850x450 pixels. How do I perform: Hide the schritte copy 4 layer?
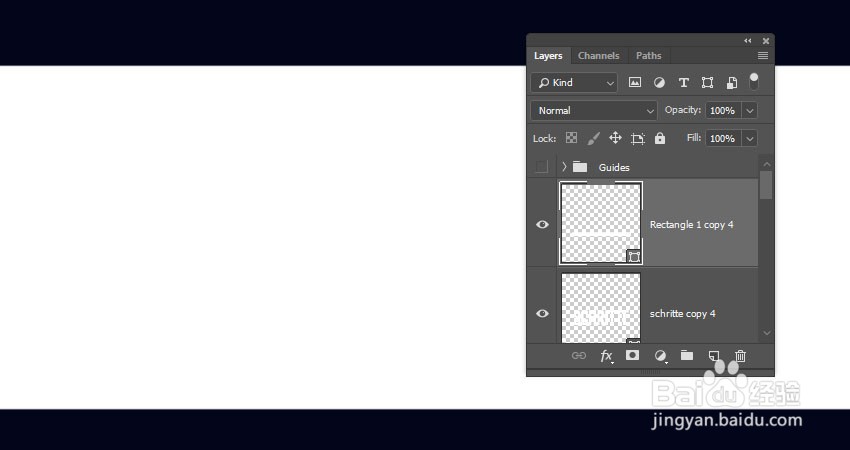(542, 313)
